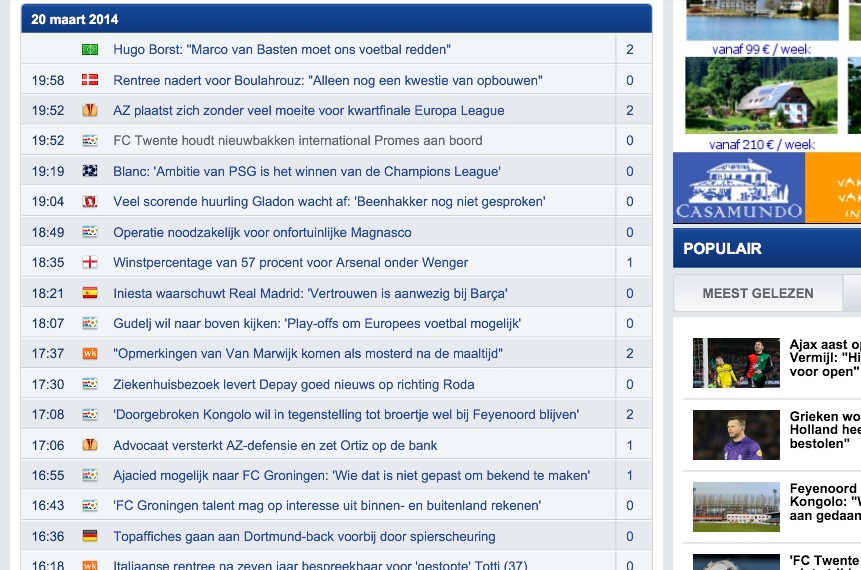Click the Eredivisie icon beside the Magnasco headline

[90, 232]
